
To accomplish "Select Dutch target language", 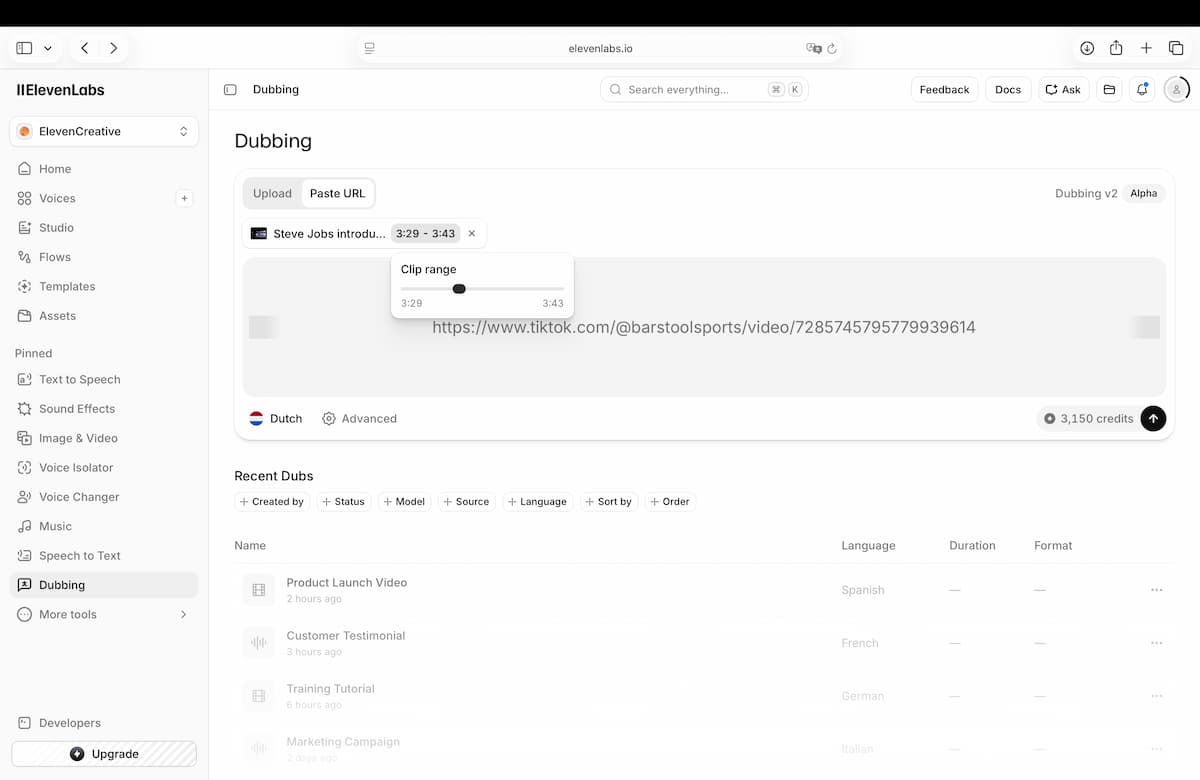I will [276, 419].
